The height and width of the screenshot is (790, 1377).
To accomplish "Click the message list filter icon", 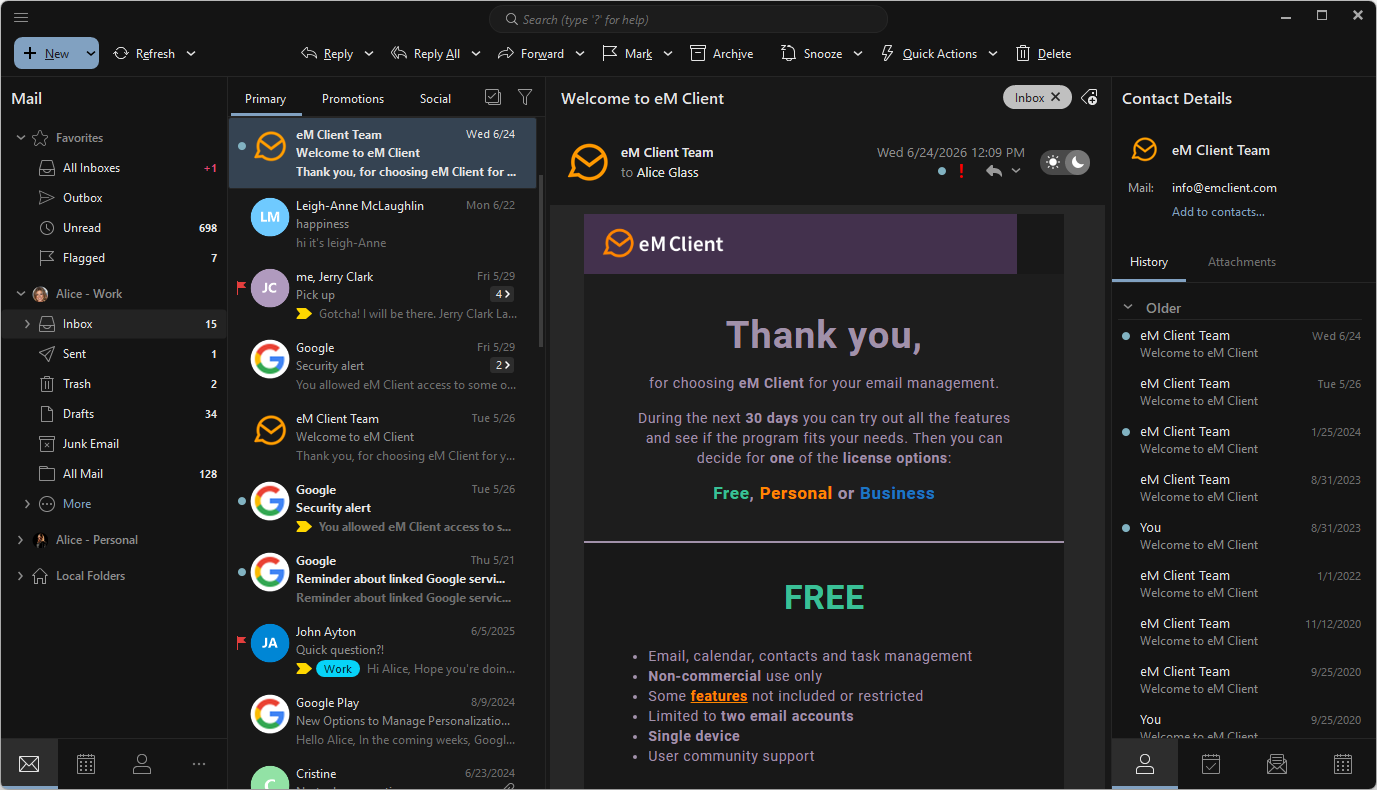I will (525, 97).
